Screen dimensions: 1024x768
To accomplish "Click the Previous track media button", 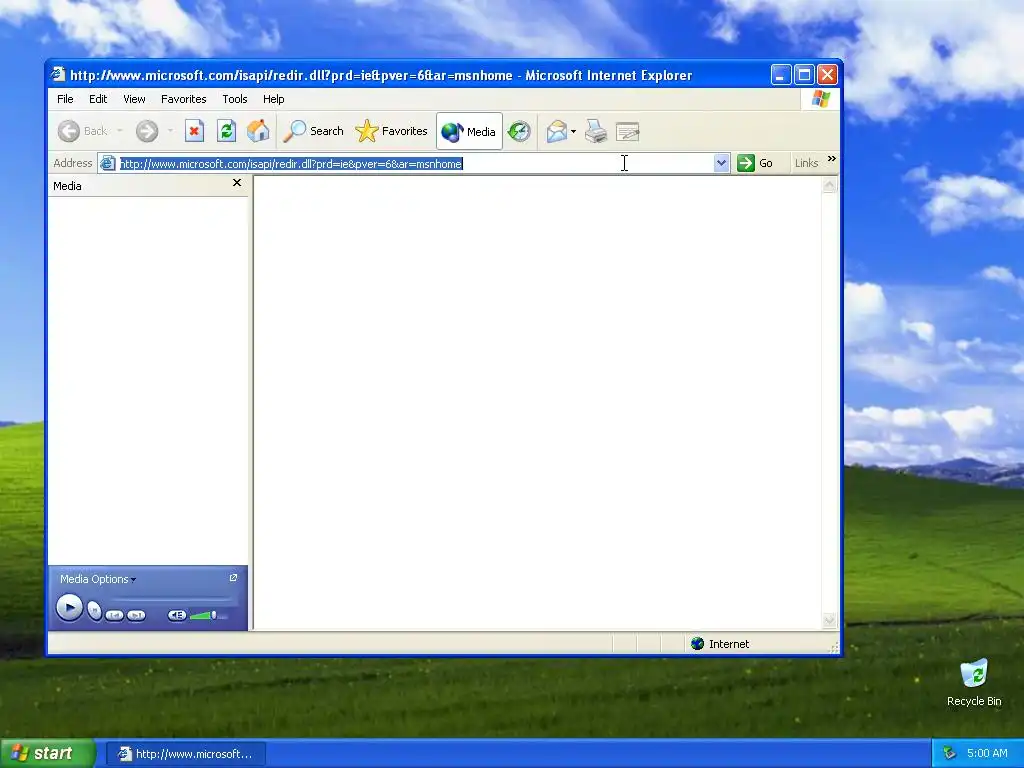I will tap(114, 615).
